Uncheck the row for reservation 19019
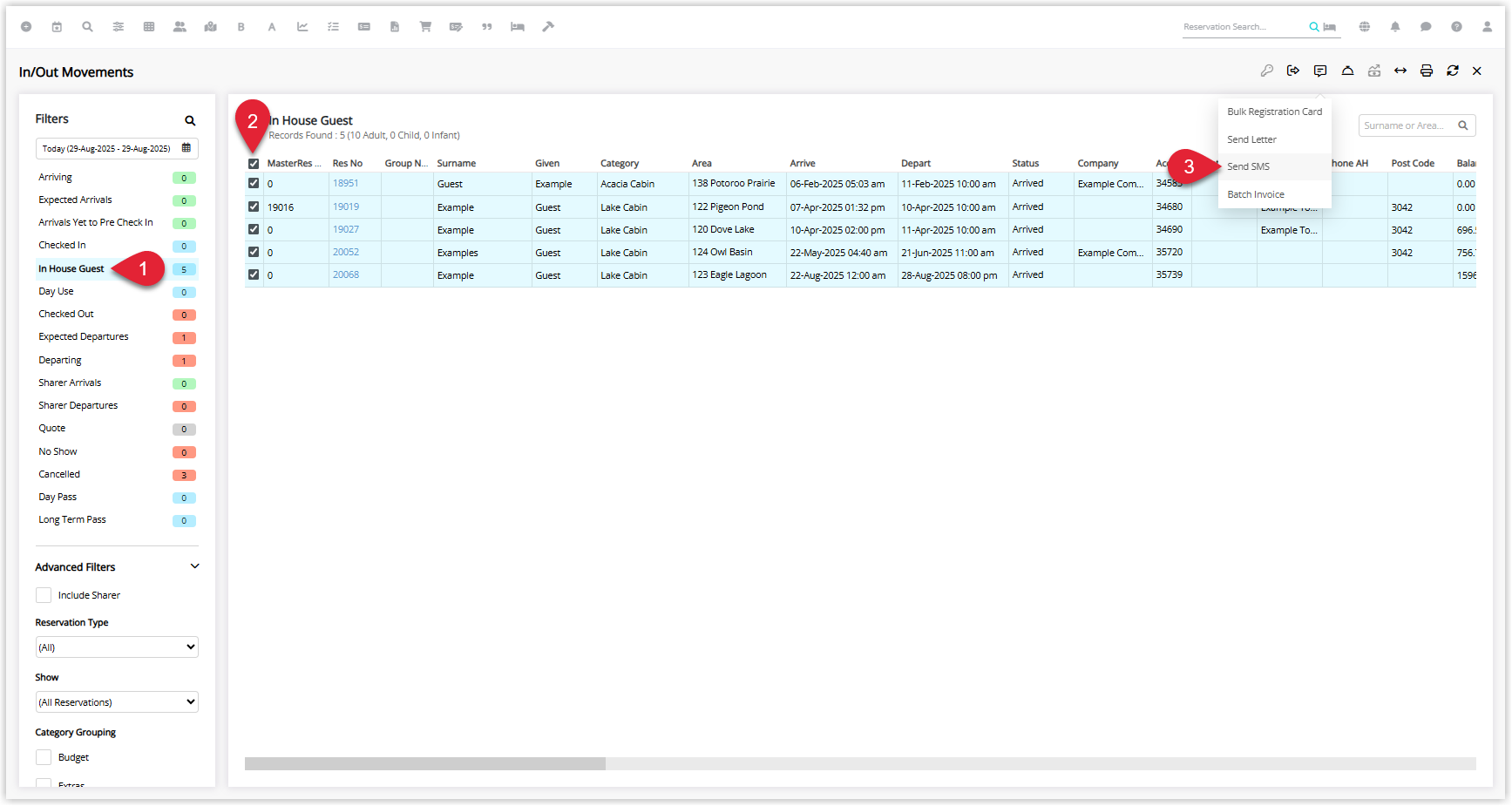Screen dimensions: 1512x806 (254, 207)
